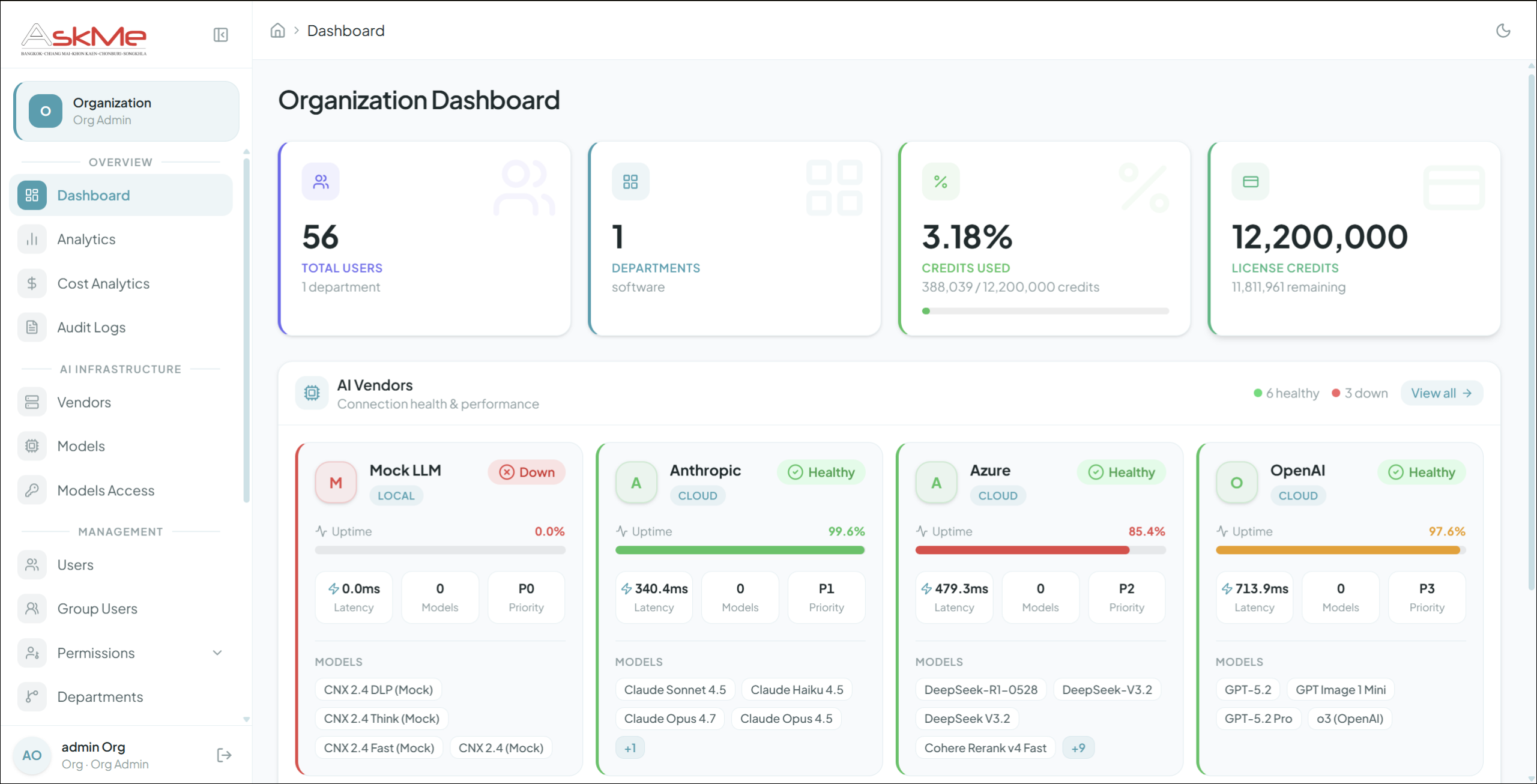Collapse the sidebar with the panel icon
Image resolution: width=1537 pixels, height=784 pixels.
[220, 35]
